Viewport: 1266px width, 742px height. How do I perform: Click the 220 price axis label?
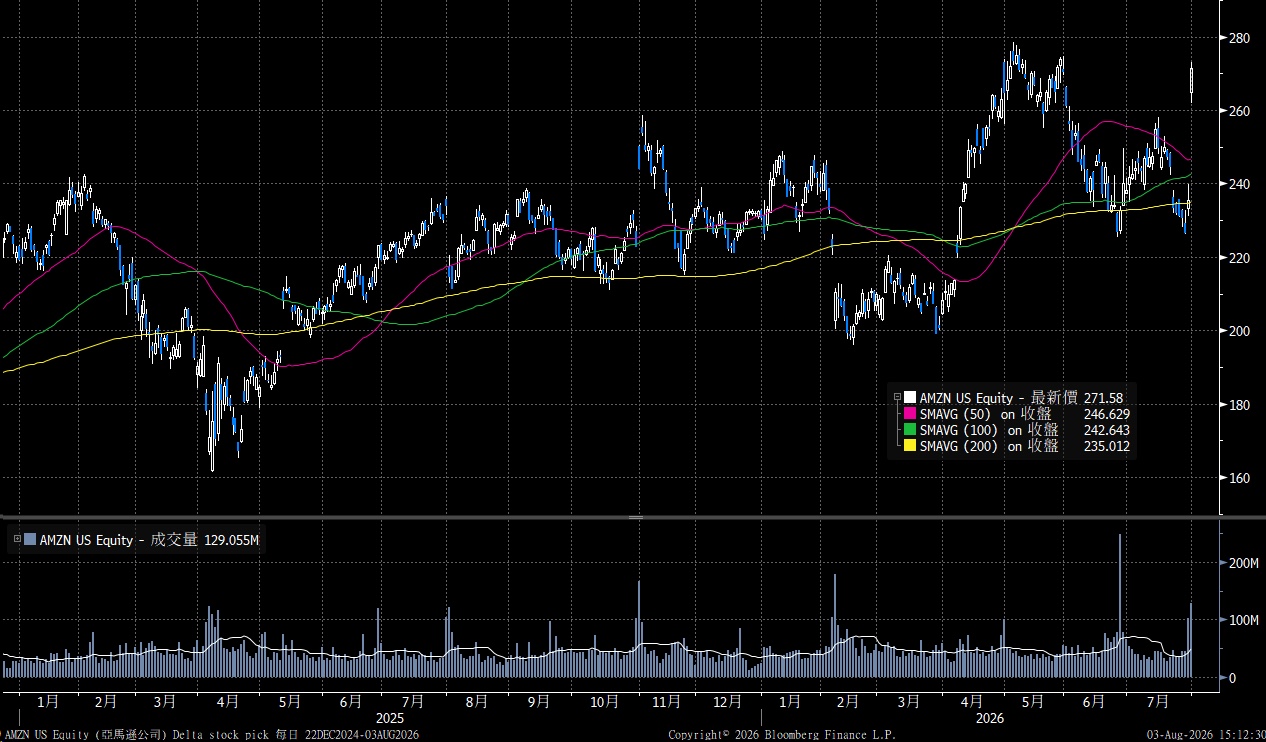[x=1239, y=258]
